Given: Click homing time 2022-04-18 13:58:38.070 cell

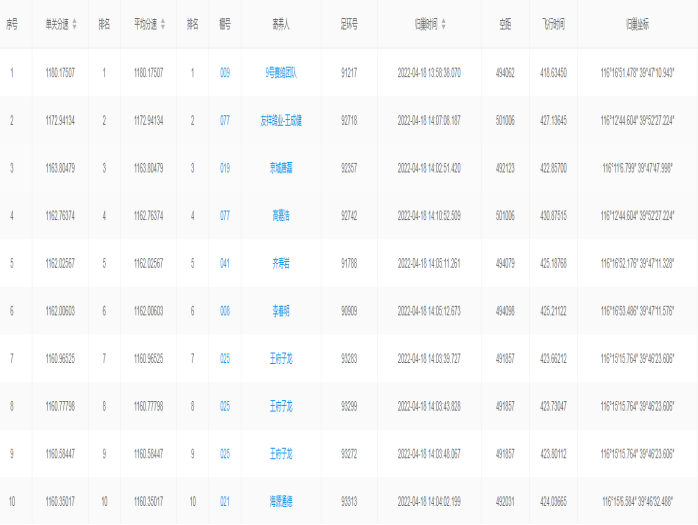Looking at the screenshot, I should tap(429, 72).
